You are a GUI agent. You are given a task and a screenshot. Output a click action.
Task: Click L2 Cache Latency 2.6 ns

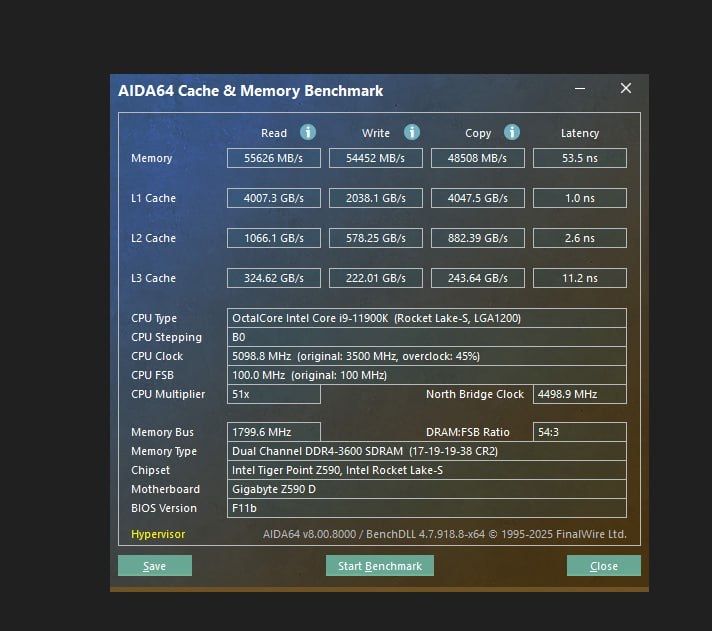coord(580,238)
